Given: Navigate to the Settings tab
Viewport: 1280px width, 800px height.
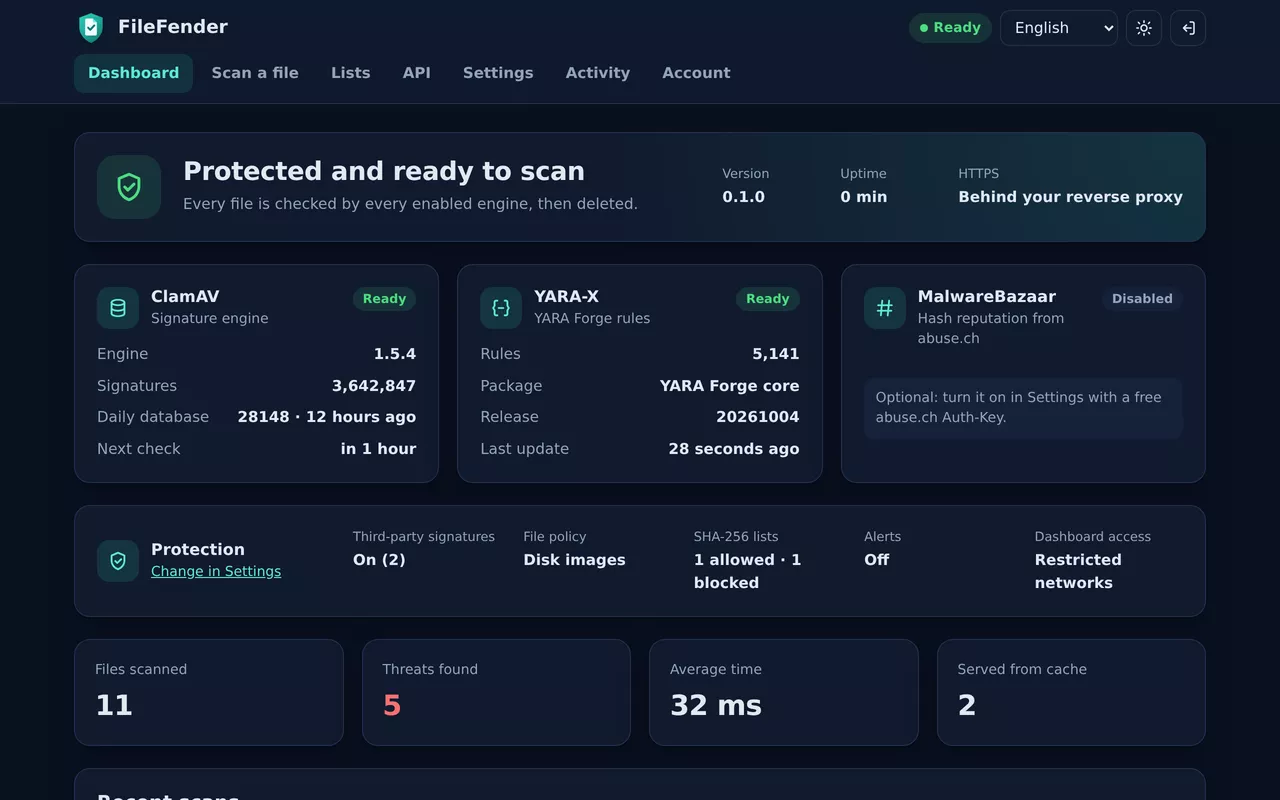Looking at the screenshot, I should click(x=498, y=73).
